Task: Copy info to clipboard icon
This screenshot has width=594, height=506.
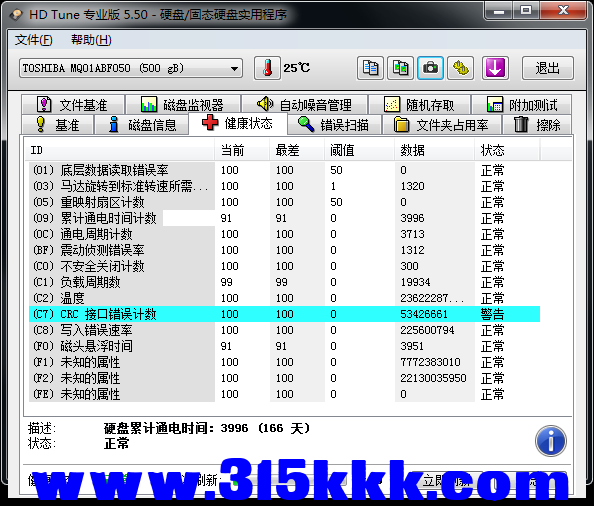Action: click(x=370, y=68)
